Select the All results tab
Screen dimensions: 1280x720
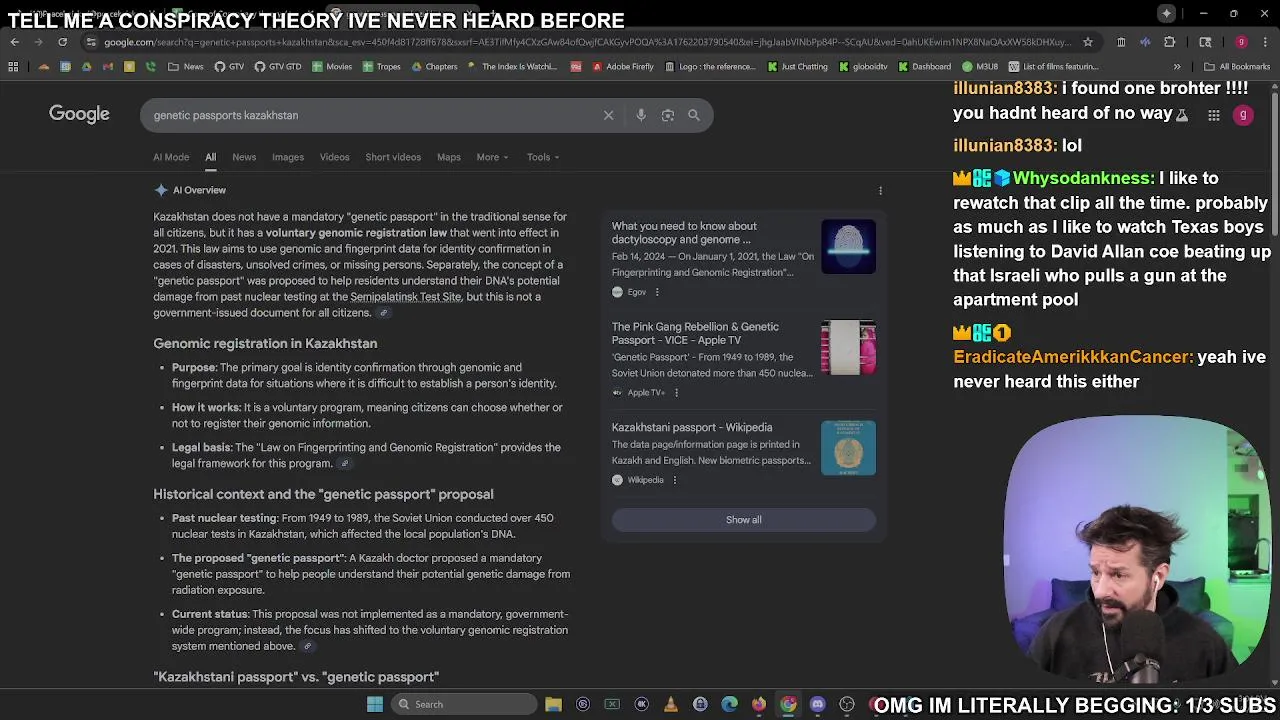(210, 157)
